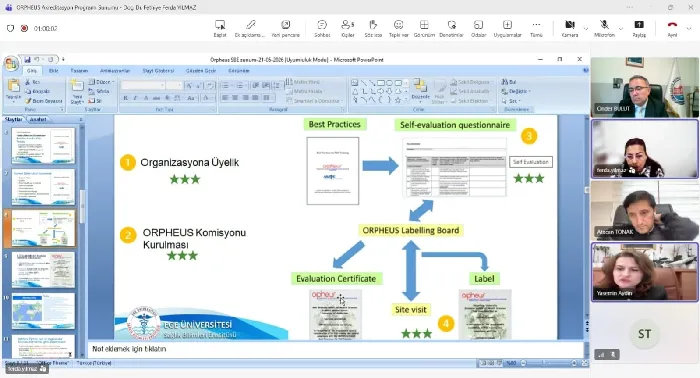Screen dimensions: 700x378
Task: Click the Biçim Boyacısı format painter
Action: (x=44, y=101)
